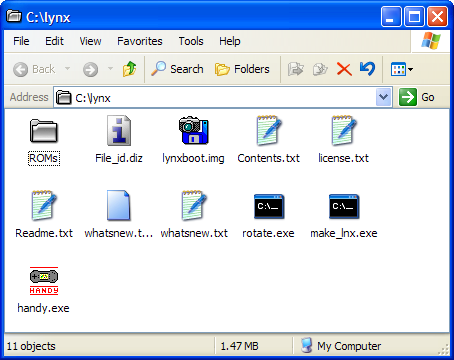The height and width of the screenshot is (360, 454).
Task: Select the Readme.txt notepad icon
Action: 44,205
